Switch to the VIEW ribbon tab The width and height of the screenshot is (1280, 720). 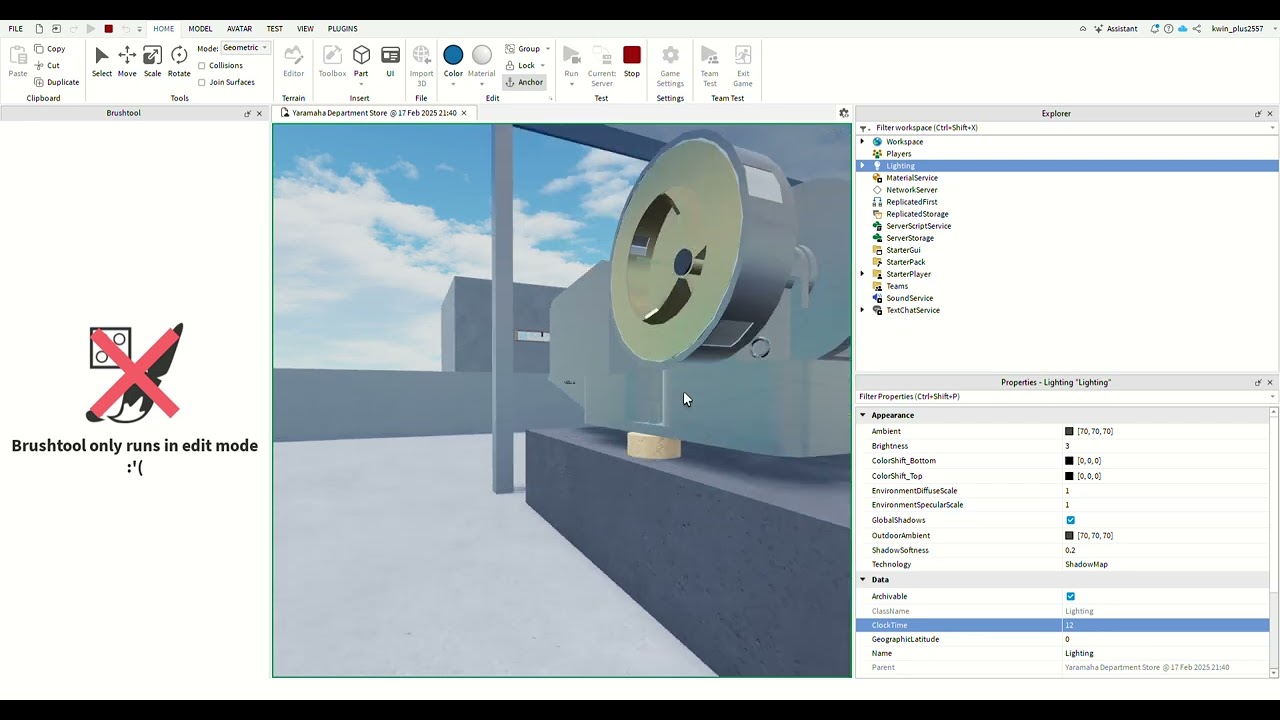(x=305, y=29)
